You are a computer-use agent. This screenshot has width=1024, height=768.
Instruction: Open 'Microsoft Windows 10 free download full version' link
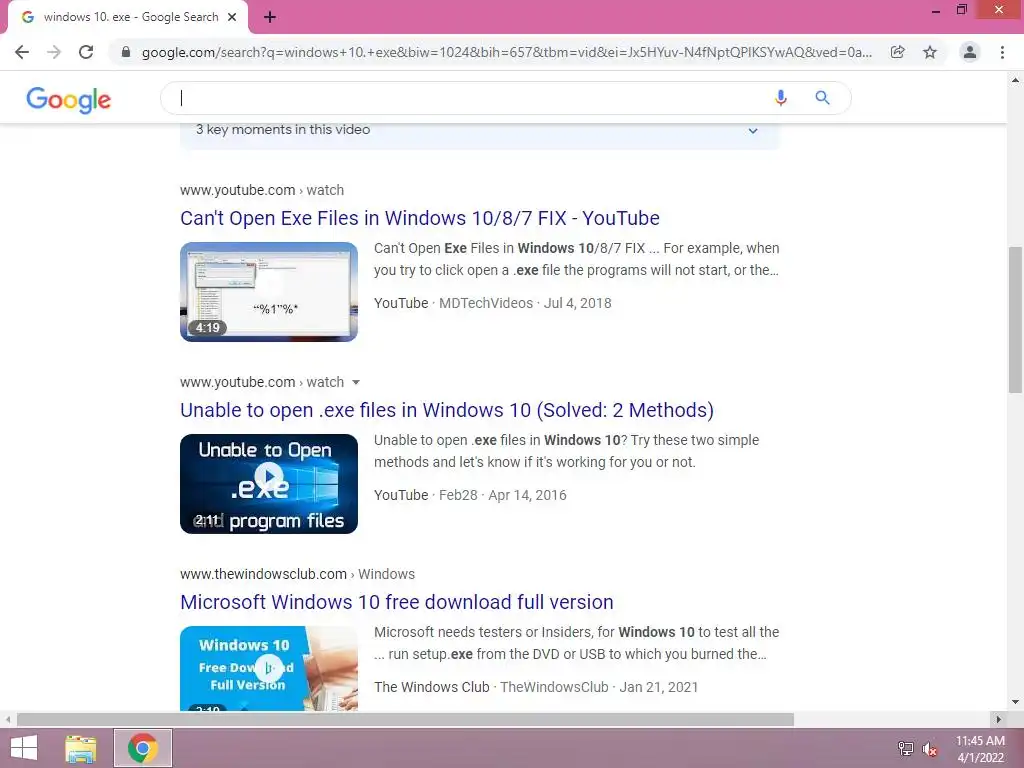397,602
